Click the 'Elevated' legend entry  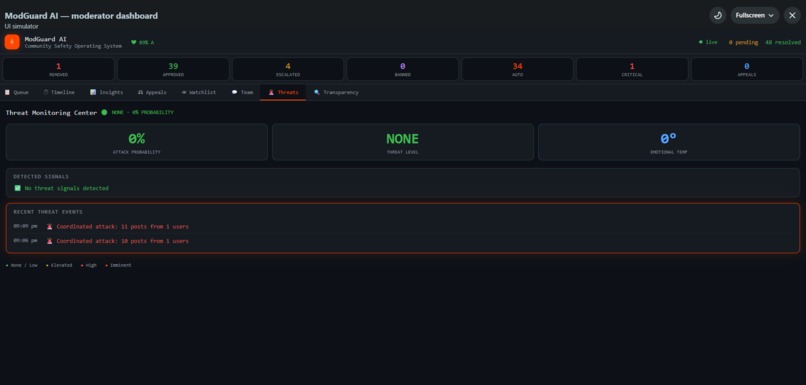tap(59, 265)
